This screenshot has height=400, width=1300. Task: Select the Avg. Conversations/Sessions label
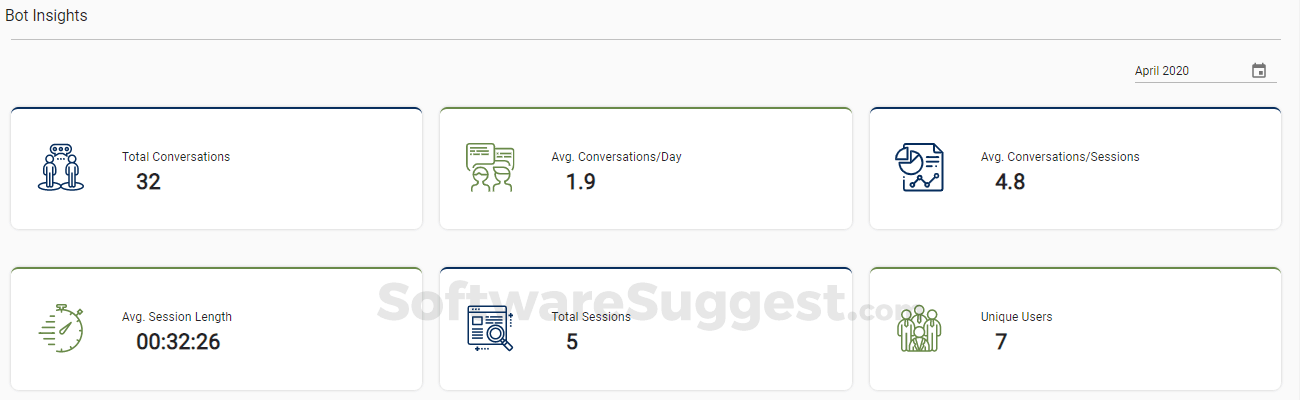click(1060, 157)
